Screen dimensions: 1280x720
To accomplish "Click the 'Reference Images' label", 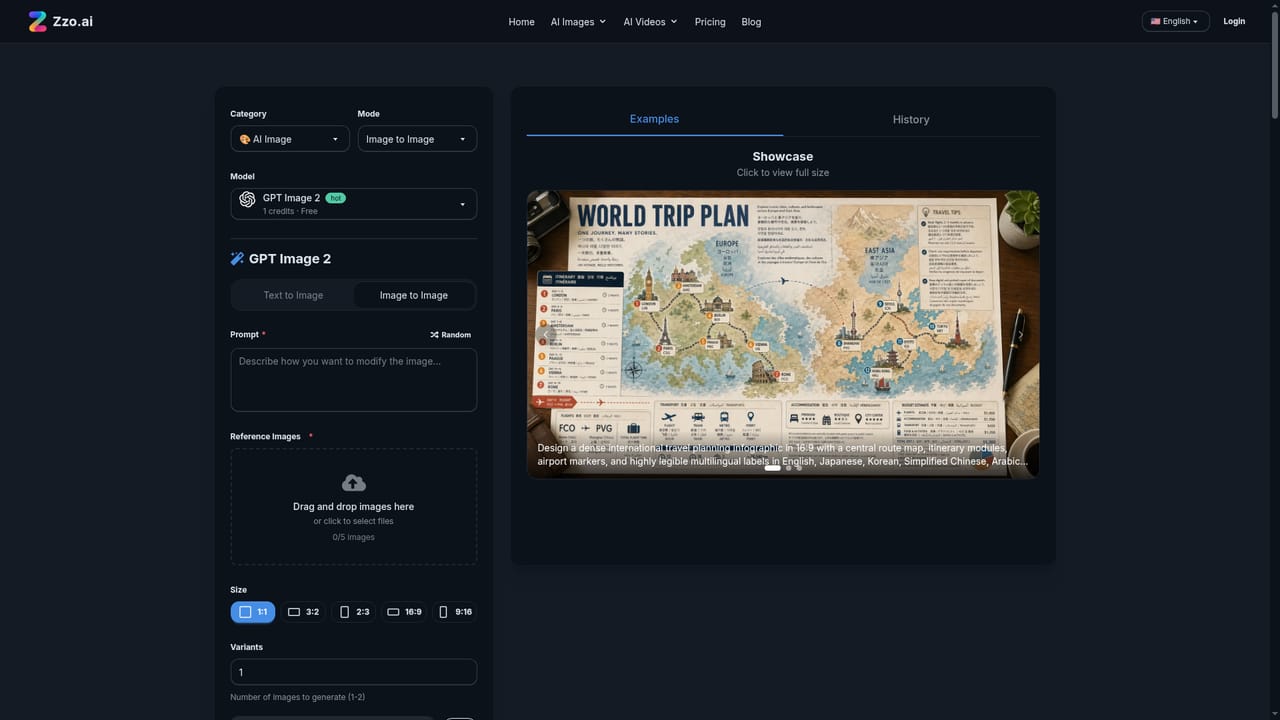I will pos(265,436).
